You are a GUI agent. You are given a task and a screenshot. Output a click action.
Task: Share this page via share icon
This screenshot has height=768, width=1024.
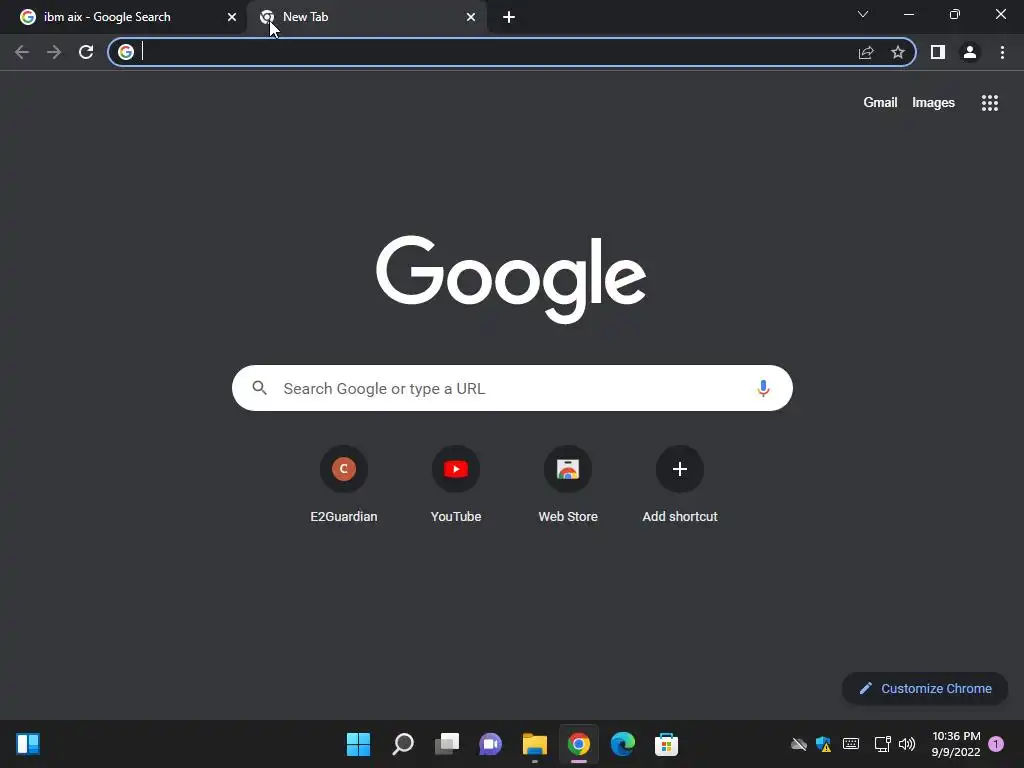coord(866,52)
